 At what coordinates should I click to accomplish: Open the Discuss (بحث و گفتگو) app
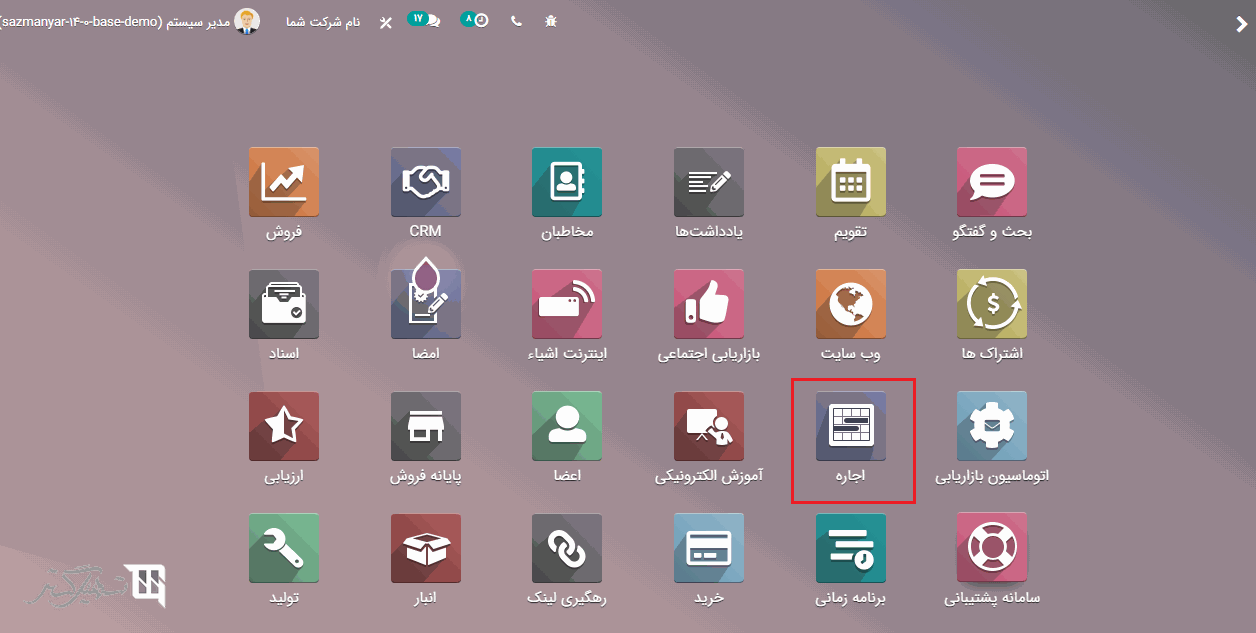coord(992,182)
